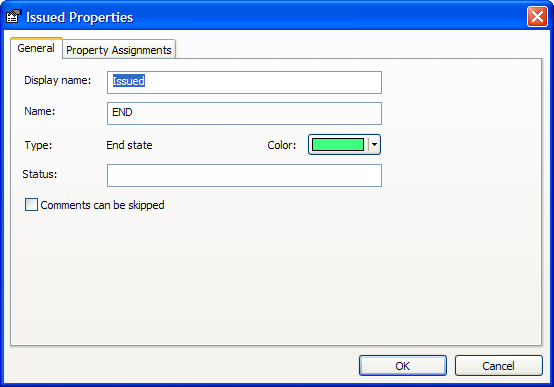Image resolution: width=554 pixels, height=387 pixels.
Task: Click the 'End state' type value
Action: pos(129,145)
